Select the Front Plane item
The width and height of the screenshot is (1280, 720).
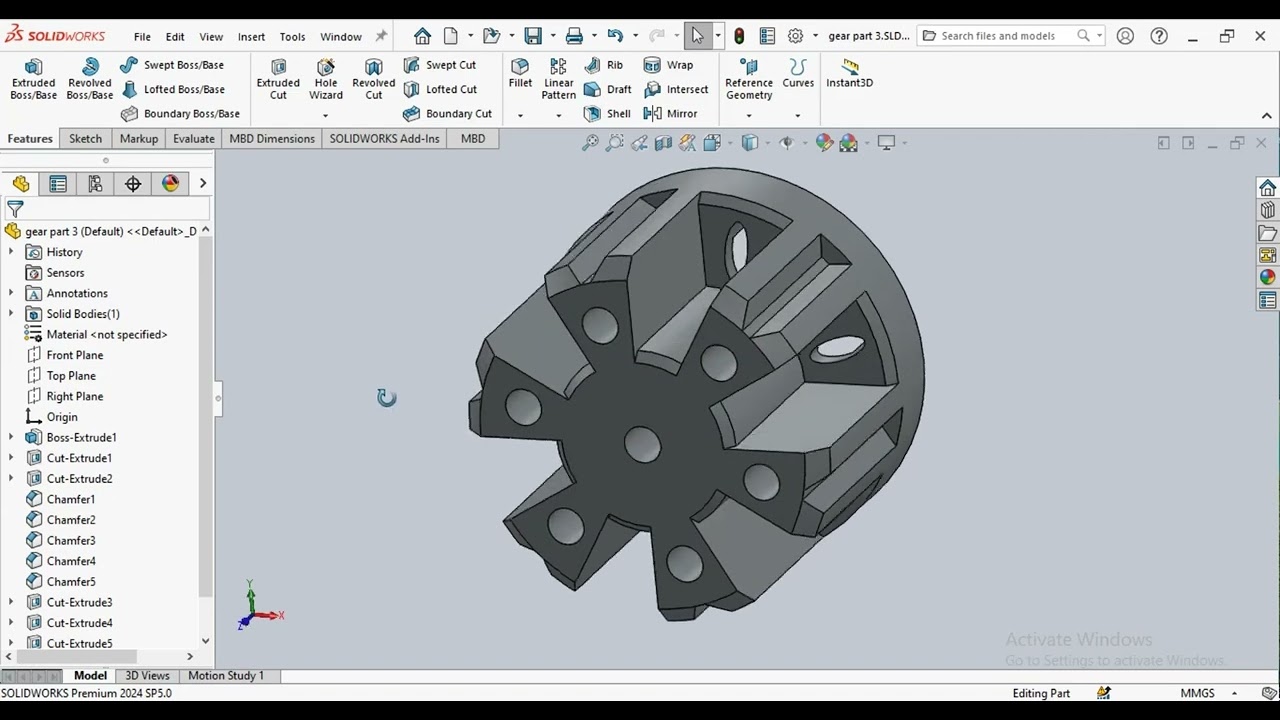75,355
